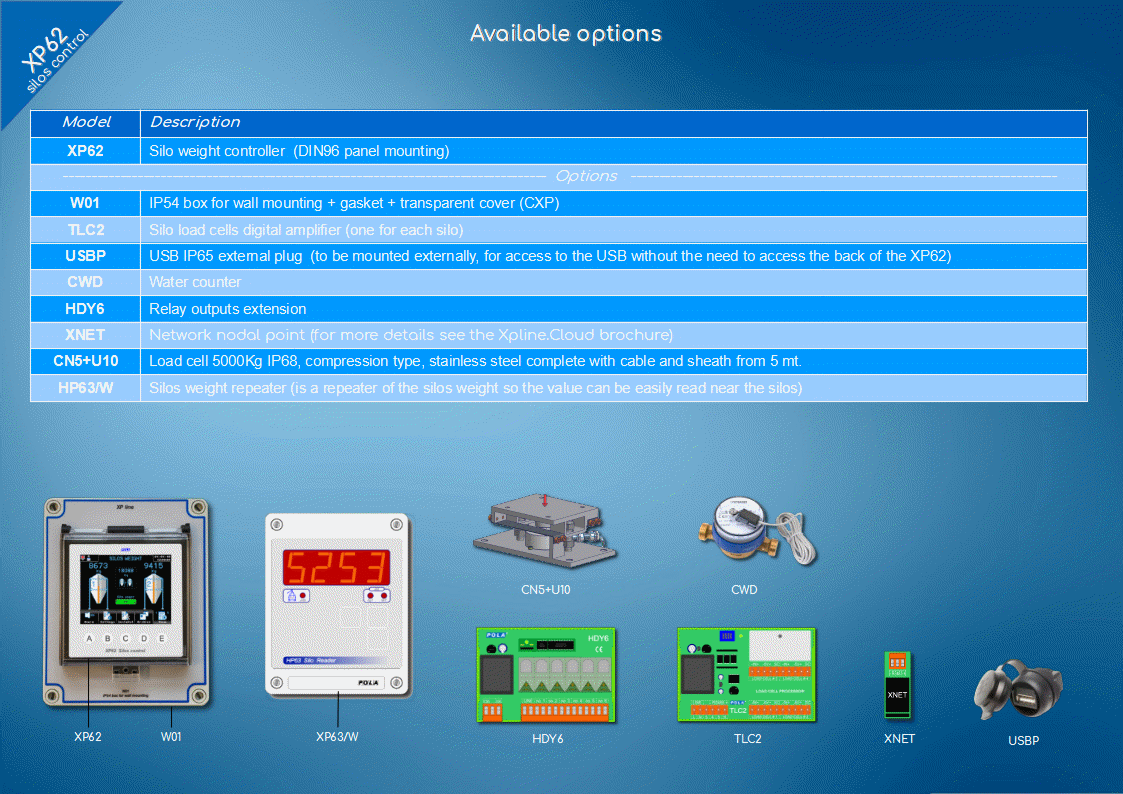Click the 'CN5+U10' caption under load cell
The image size is (1123, 794).
click(546, 590)
